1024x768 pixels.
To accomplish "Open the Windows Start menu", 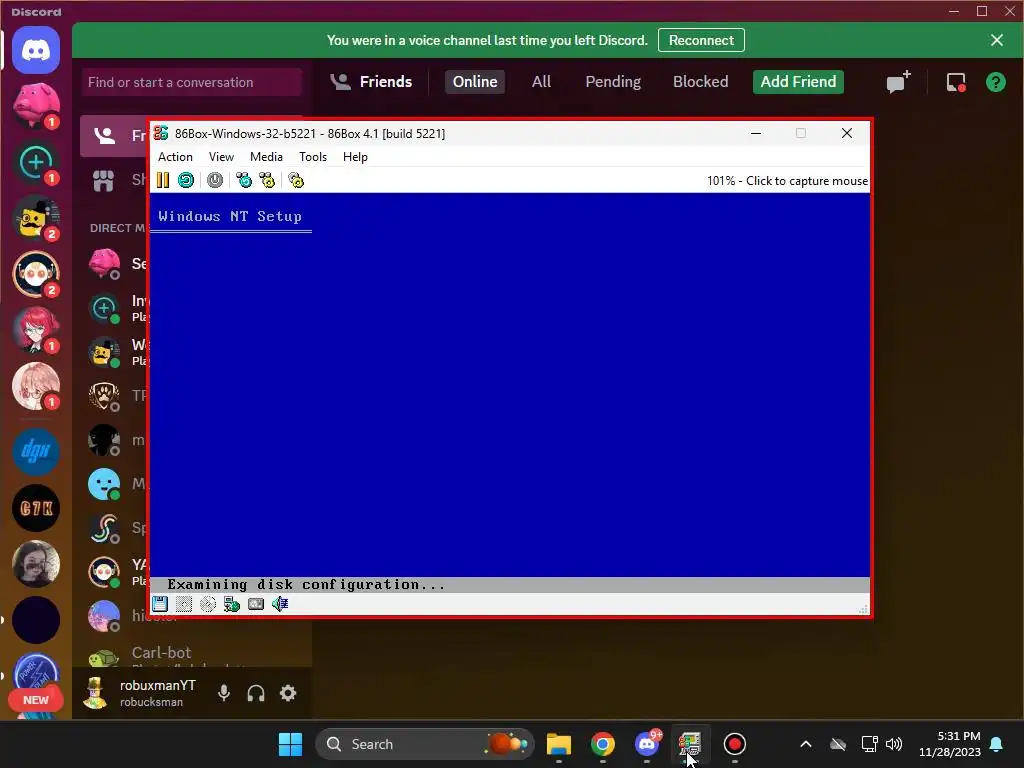I will pyautogui.click(x=290, y=744).
